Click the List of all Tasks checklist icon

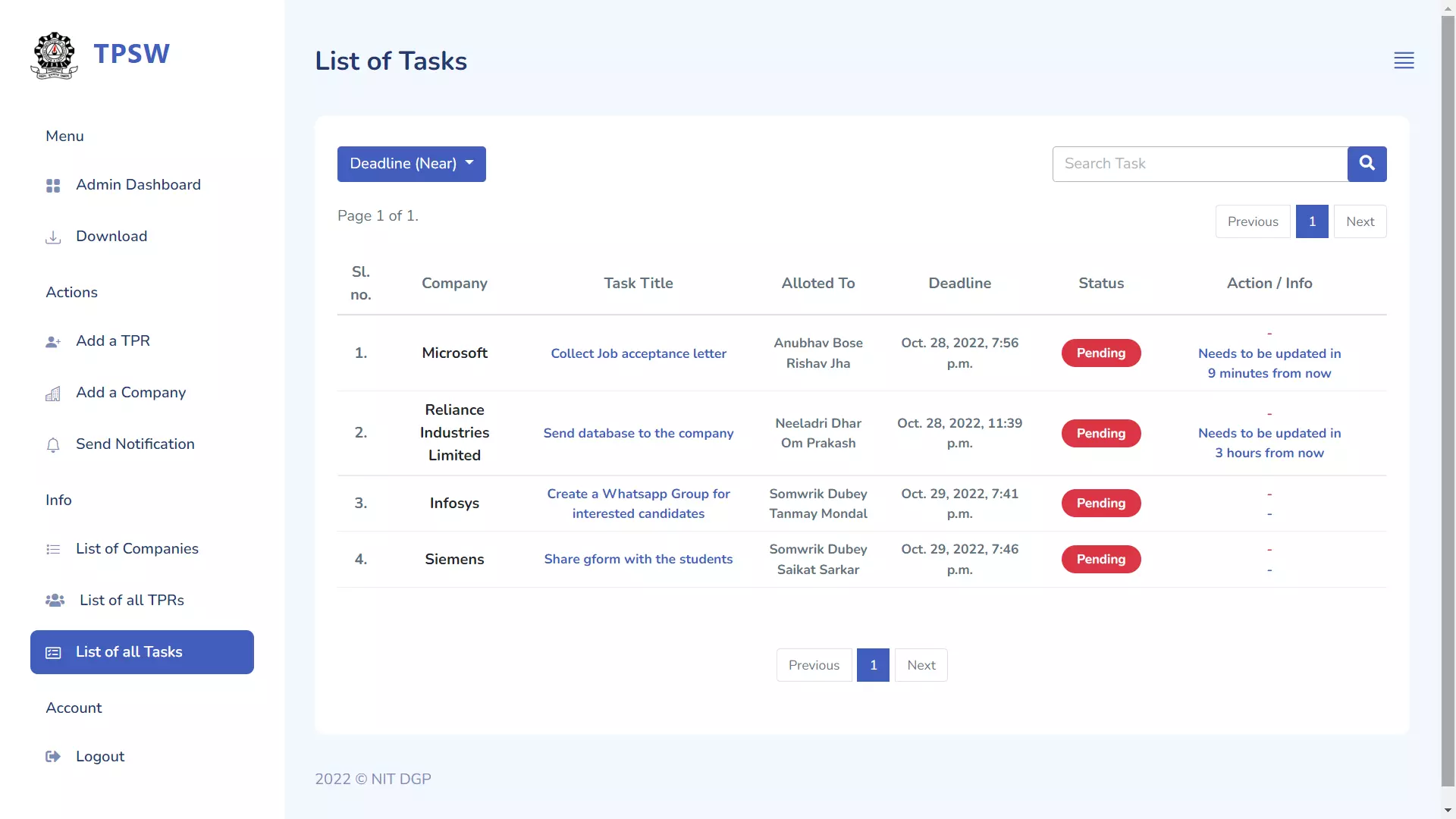point(53,652)
